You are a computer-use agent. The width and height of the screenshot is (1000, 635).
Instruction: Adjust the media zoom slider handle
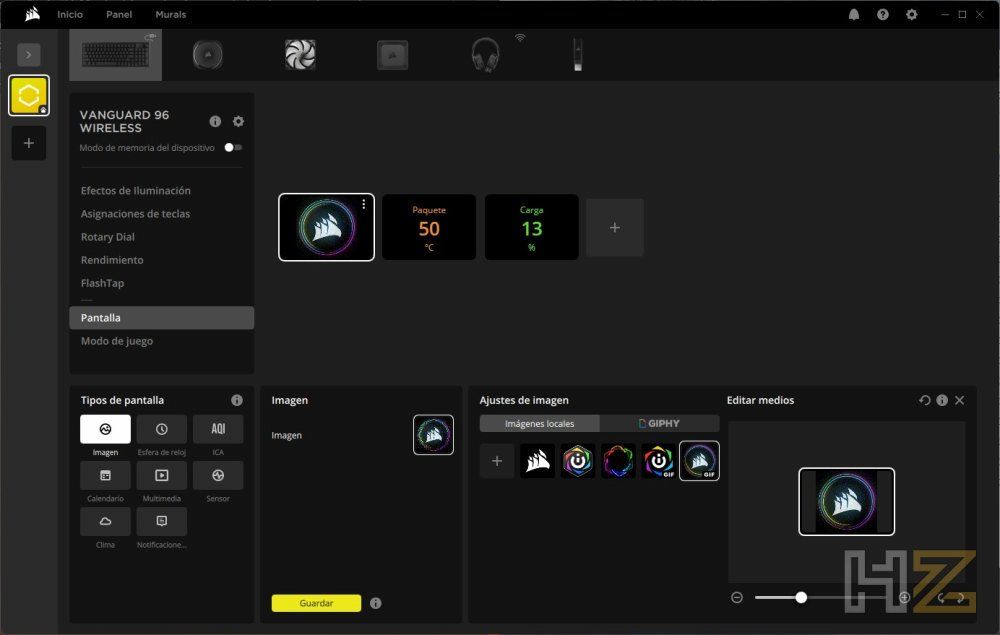coord(801,597)
